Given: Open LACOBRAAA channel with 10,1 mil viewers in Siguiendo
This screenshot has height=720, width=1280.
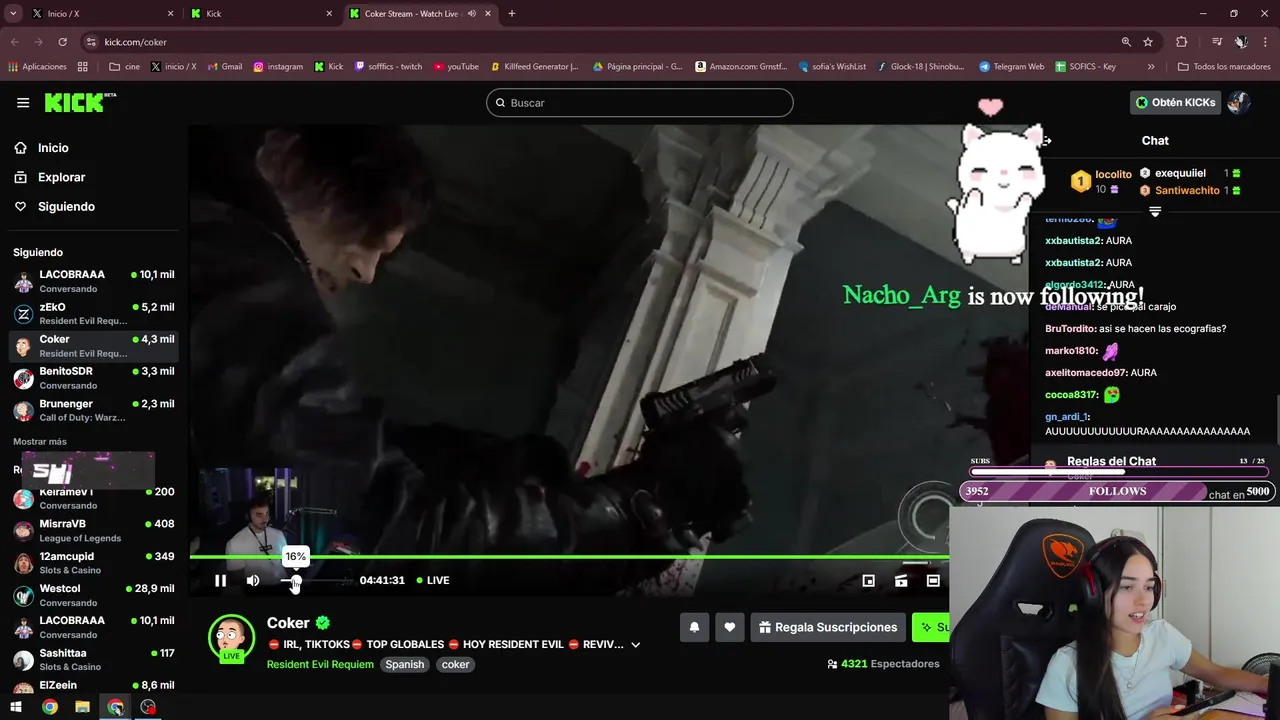Looking at the screenshot, I should [x=94, y=281].
